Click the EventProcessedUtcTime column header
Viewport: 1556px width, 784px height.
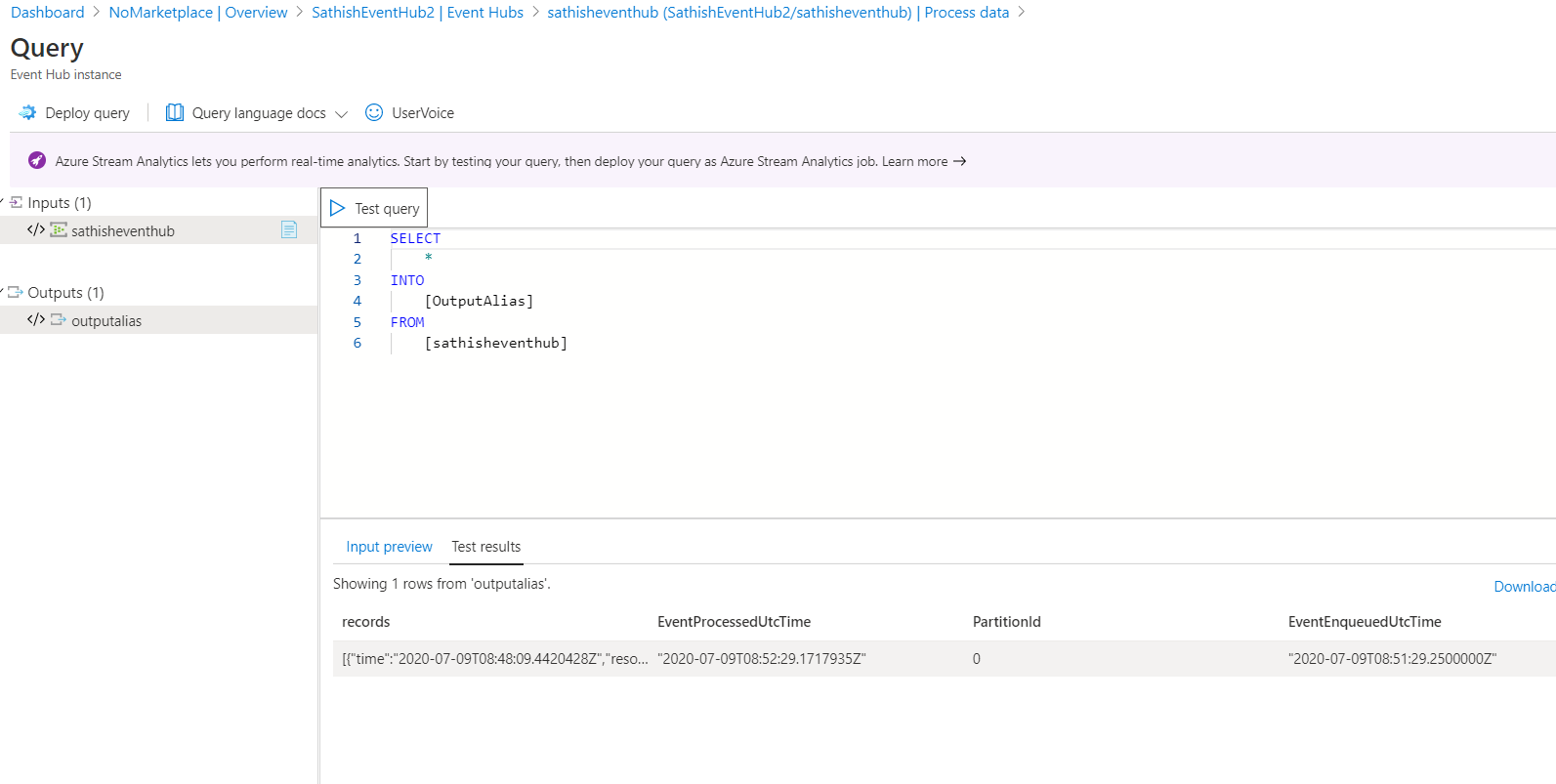pyautogui.click(x=735, y=622)
